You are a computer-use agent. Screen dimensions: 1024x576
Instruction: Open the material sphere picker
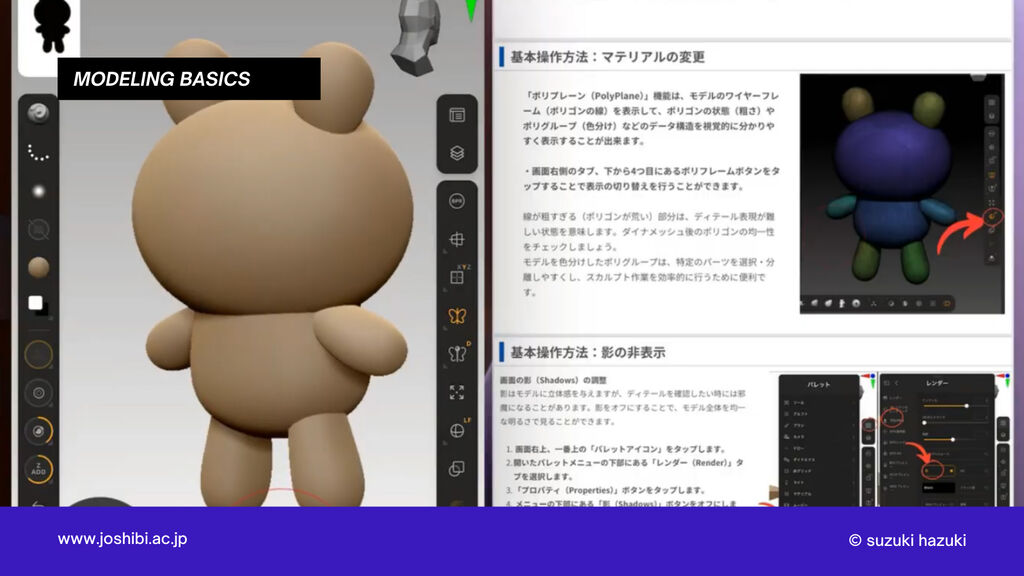pyautogui.click(x=39, y=268)
